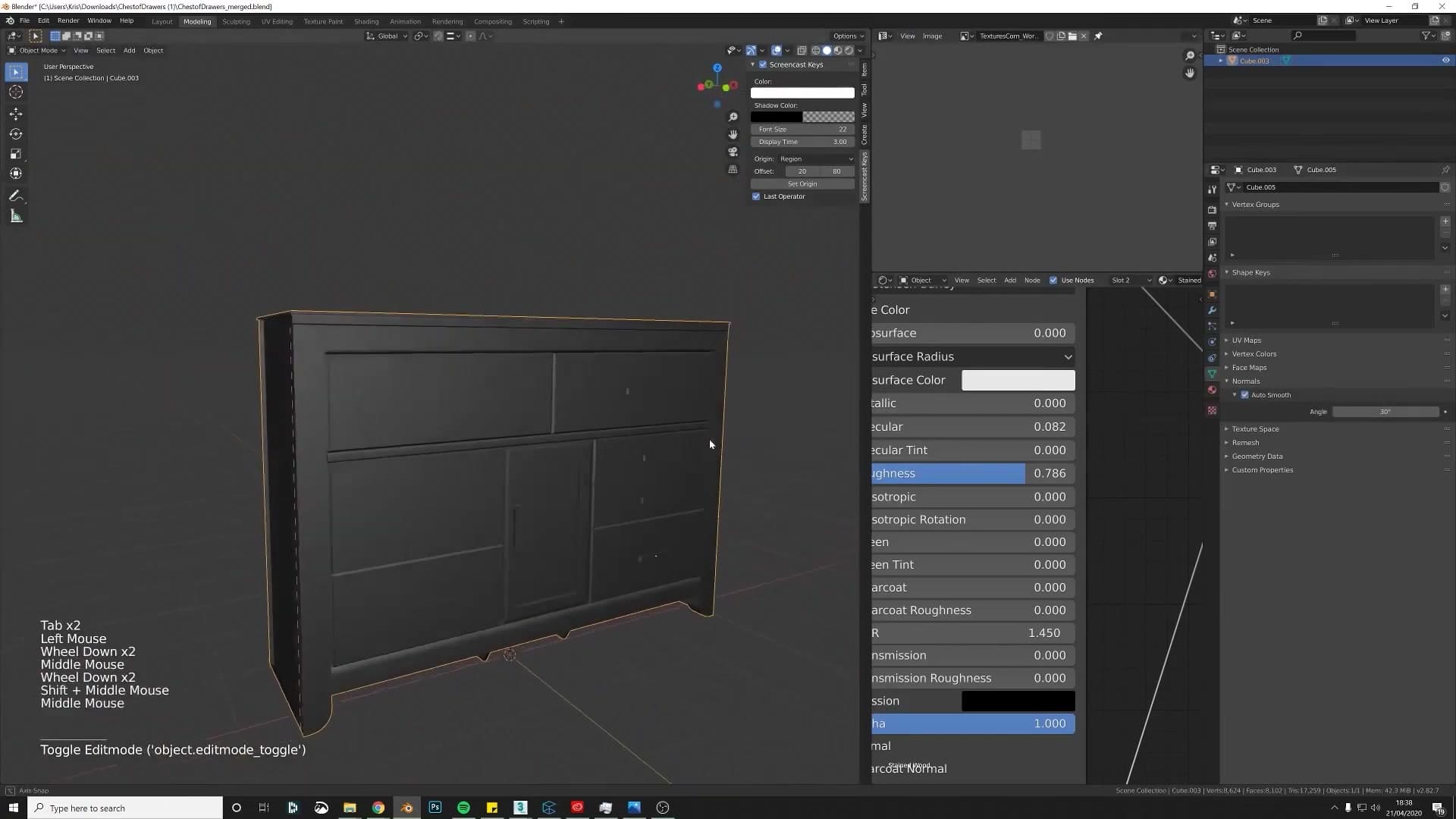Click the Screencast Keys text color swatch
1456x819 pixels.
point(802,93)
